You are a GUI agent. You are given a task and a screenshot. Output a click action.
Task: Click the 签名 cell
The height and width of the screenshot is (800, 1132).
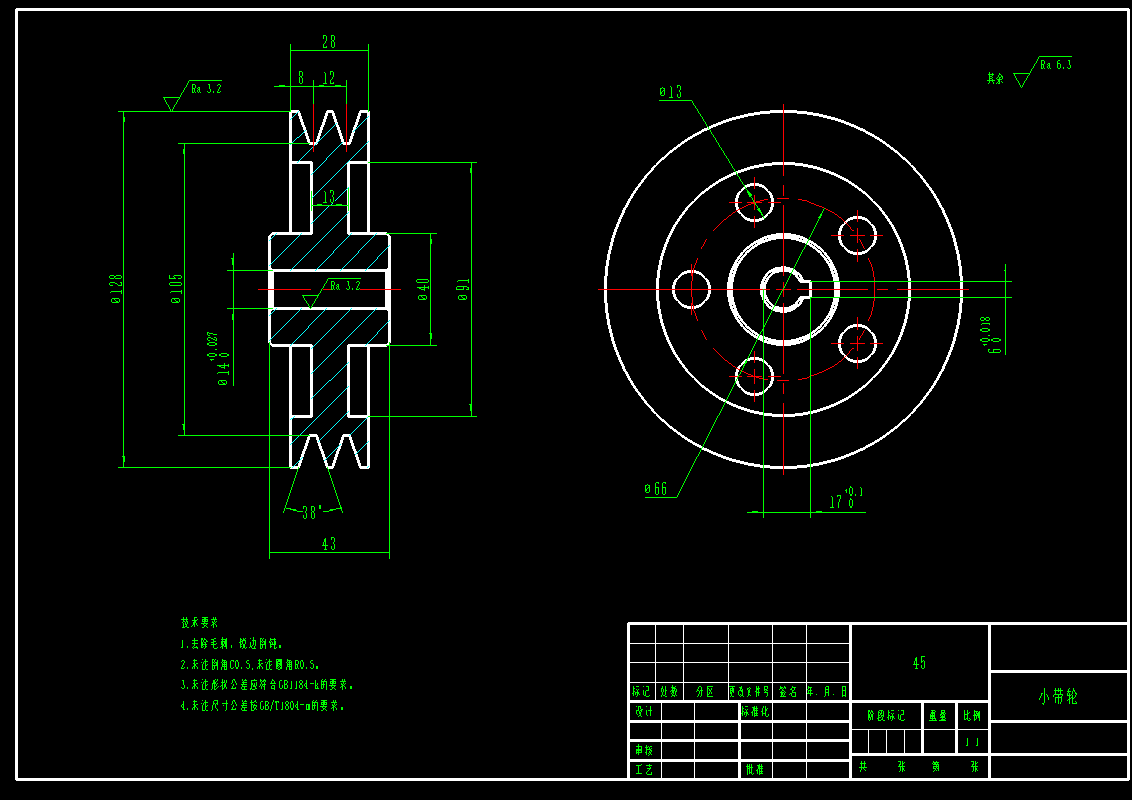[x=788, y=692]
